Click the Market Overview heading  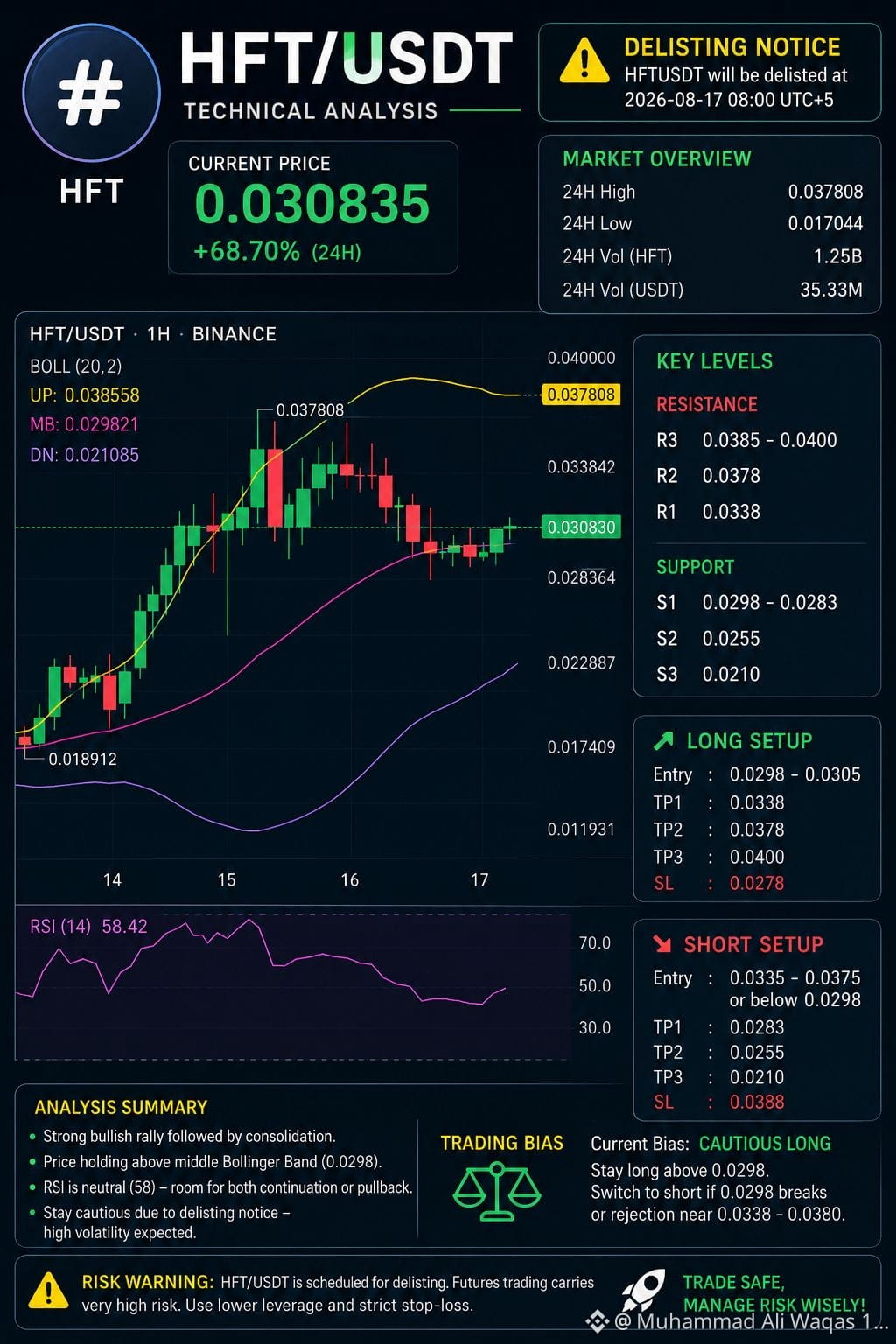click(656, 158)
